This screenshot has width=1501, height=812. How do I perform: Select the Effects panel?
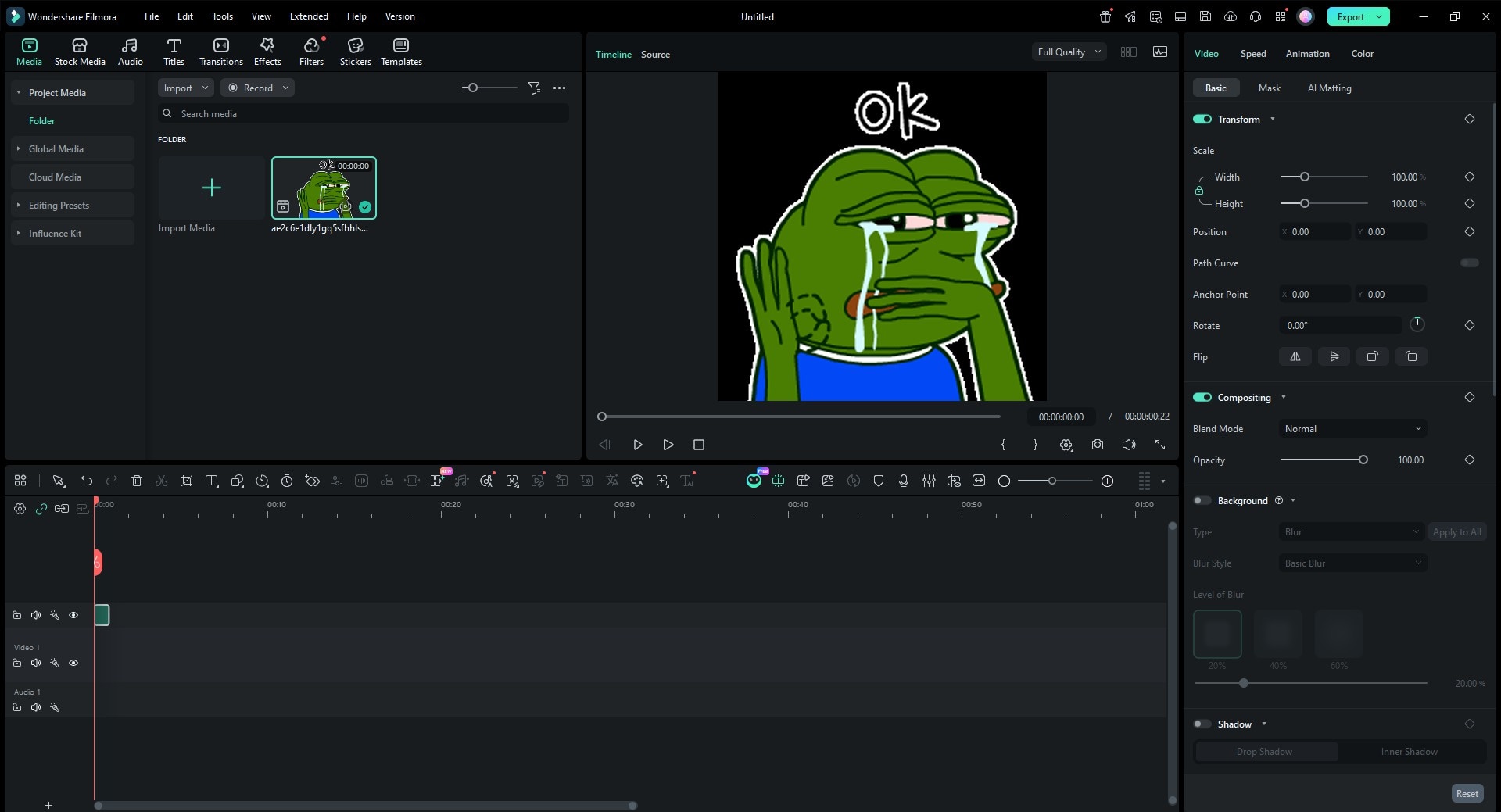[x=267, y=51]
